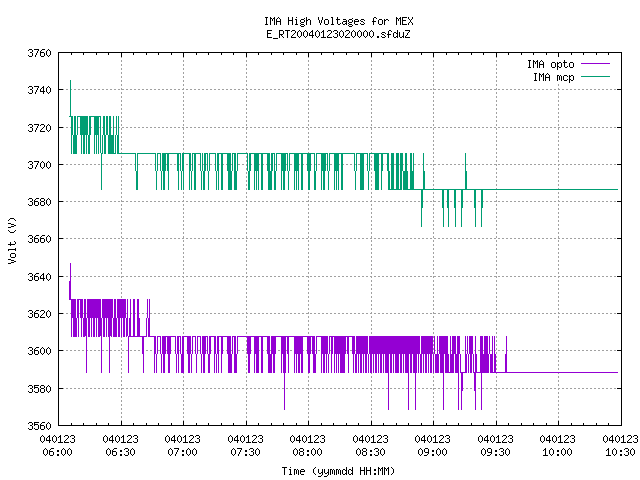This screenshot has width=640, height=480.
Task: Click the 040123 07:00 time label
Action: point(182,446)
